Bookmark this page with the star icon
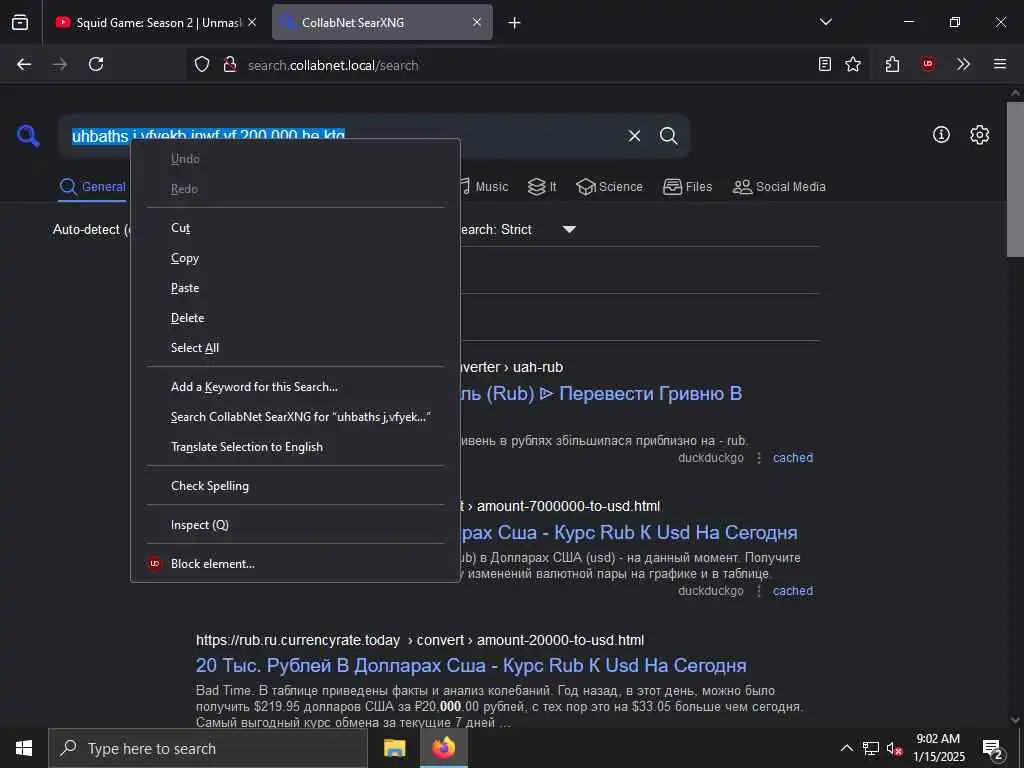 click(853, 64)
